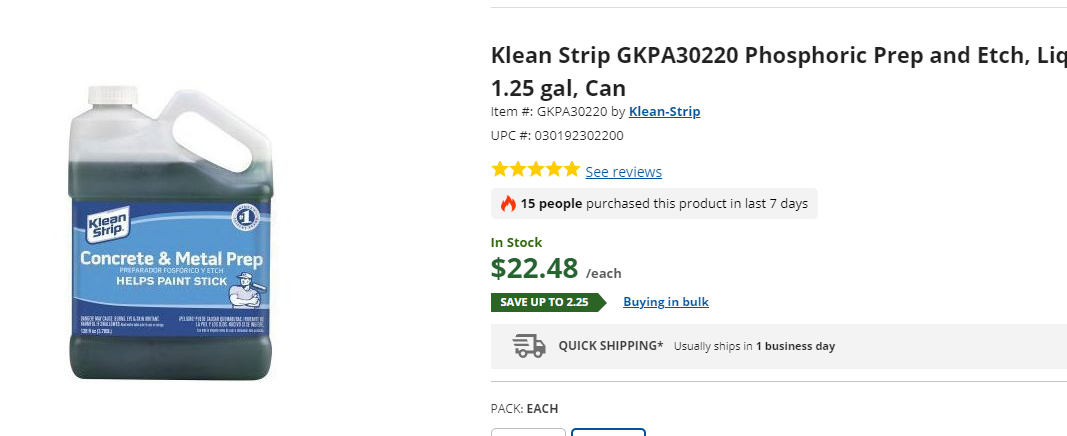The width and height of the screenshot is (1067, 436).
Task: Click the first yellow rating star
Action: (499, 170)
